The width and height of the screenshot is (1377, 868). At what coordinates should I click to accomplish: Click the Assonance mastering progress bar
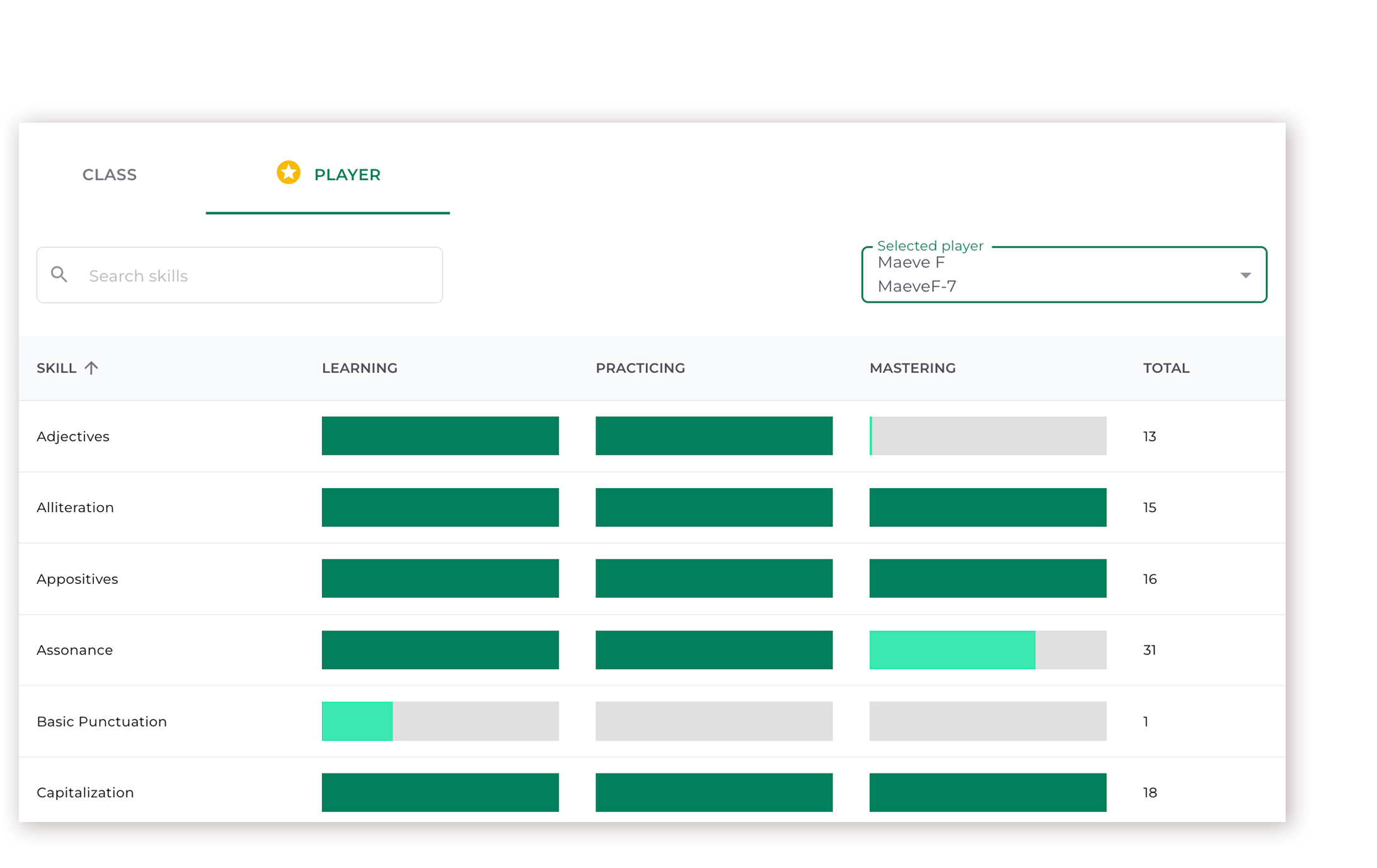987,649
